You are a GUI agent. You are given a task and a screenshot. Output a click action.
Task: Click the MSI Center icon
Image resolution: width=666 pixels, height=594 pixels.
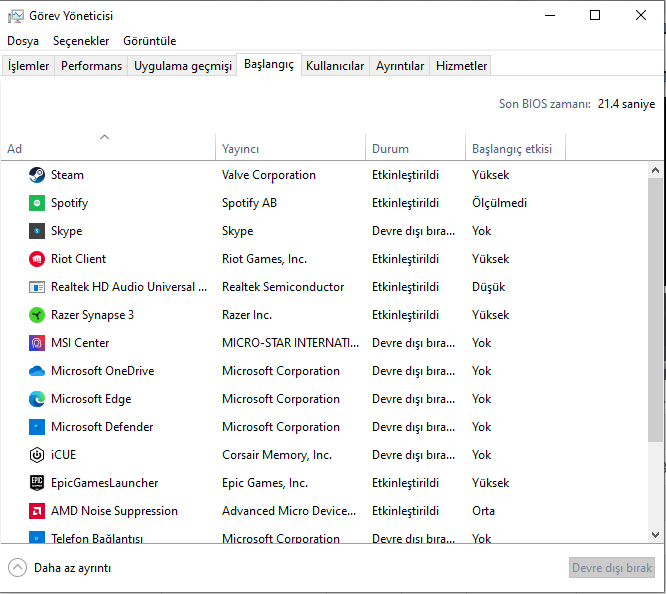(37, 343)
